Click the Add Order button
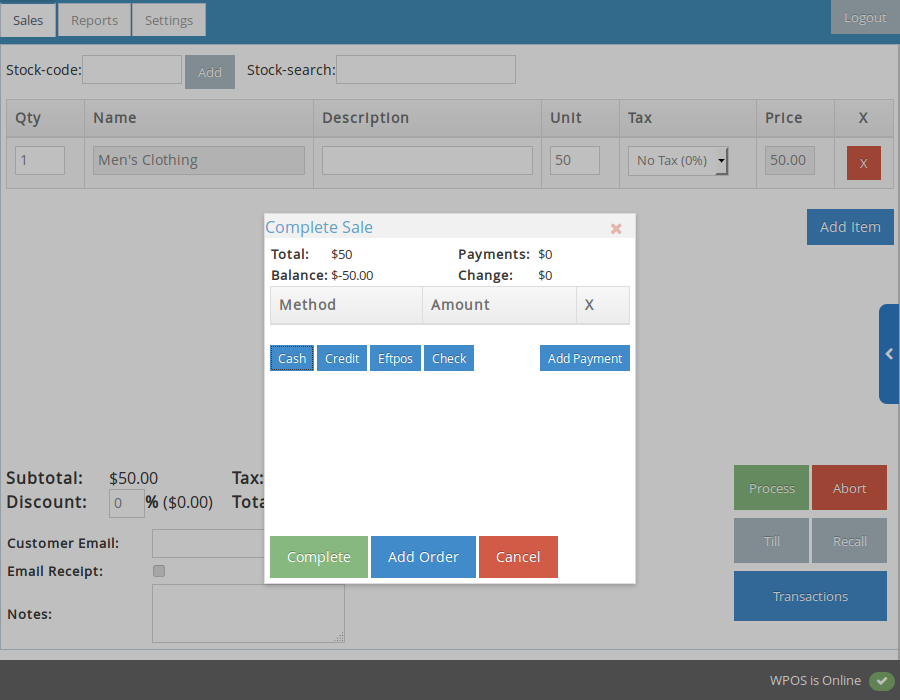This screenshot has height=700, width=900. (423, 557)
